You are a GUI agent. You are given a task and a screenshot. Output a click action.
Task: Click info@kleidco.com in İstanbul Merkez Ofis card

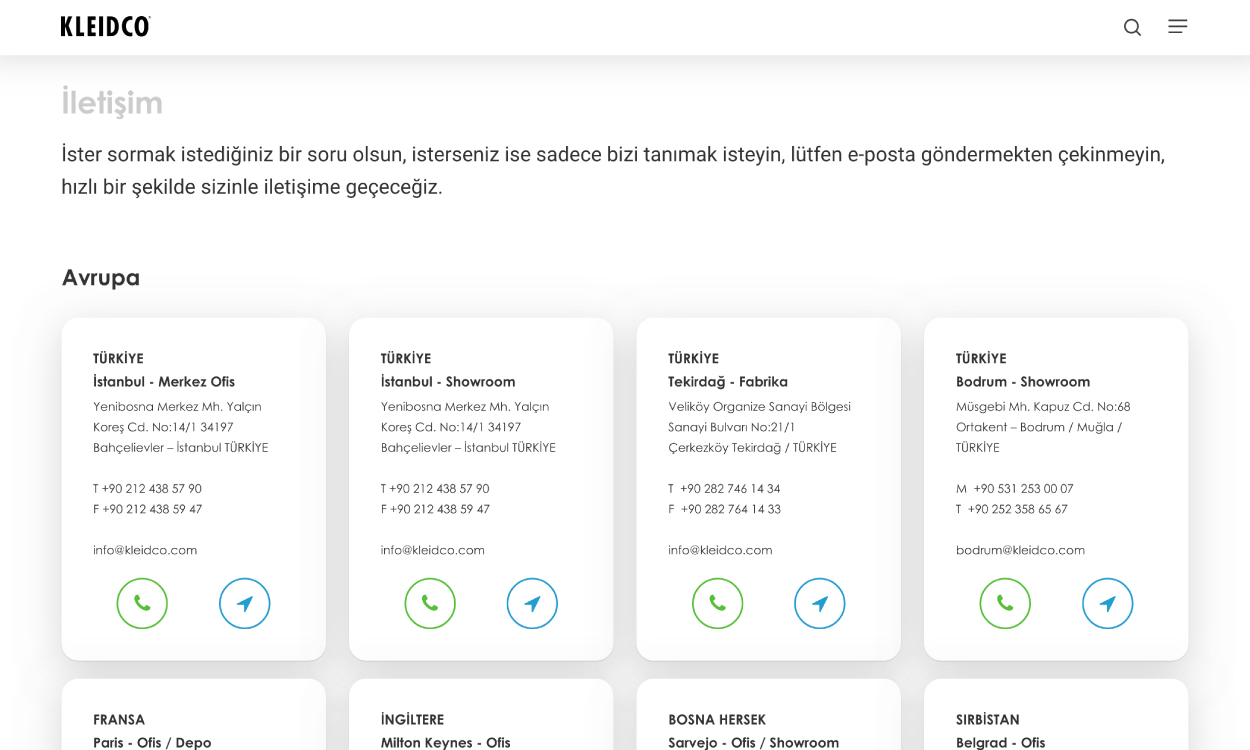click(x=145, y=550)
